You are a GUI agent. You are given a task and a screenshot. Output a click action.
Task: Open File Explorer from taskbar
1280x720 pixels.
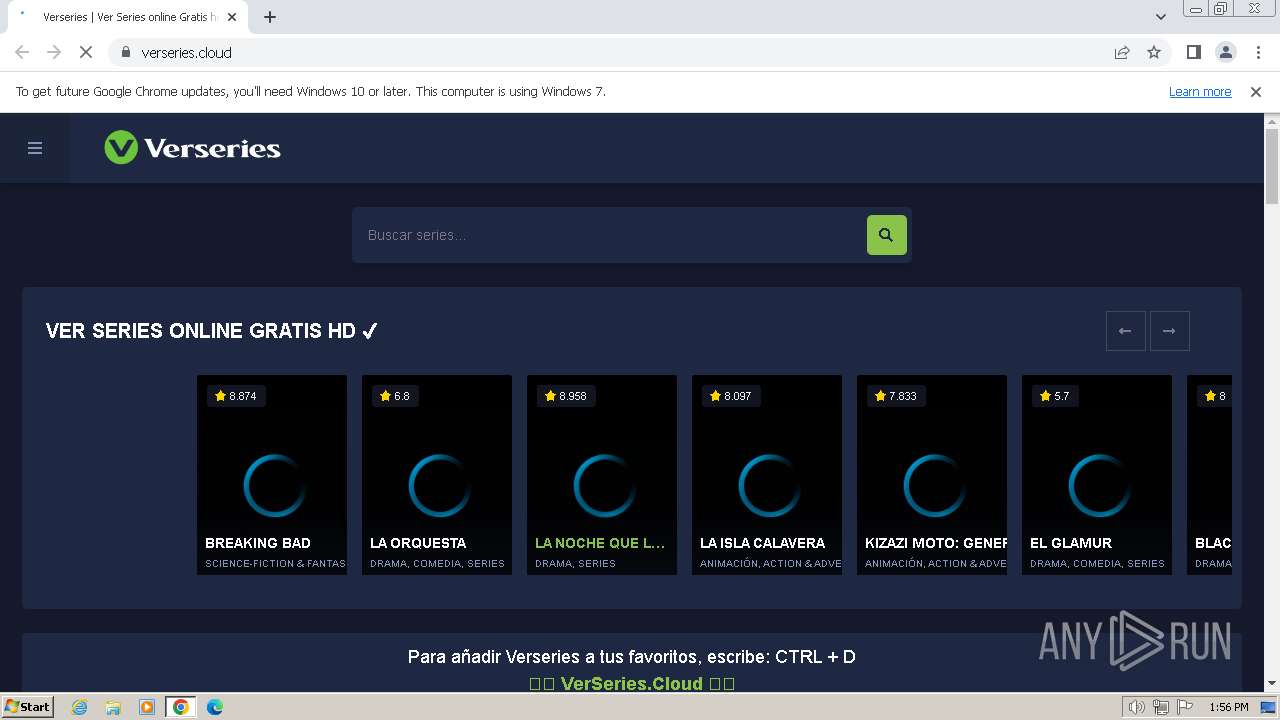pos(113,707)
